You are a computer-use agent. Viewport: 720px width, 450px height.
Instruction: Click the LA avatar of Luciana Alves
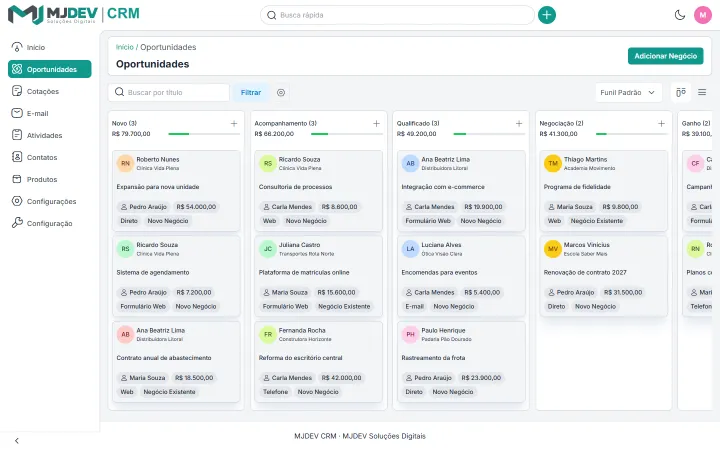(x=410, y=249)
